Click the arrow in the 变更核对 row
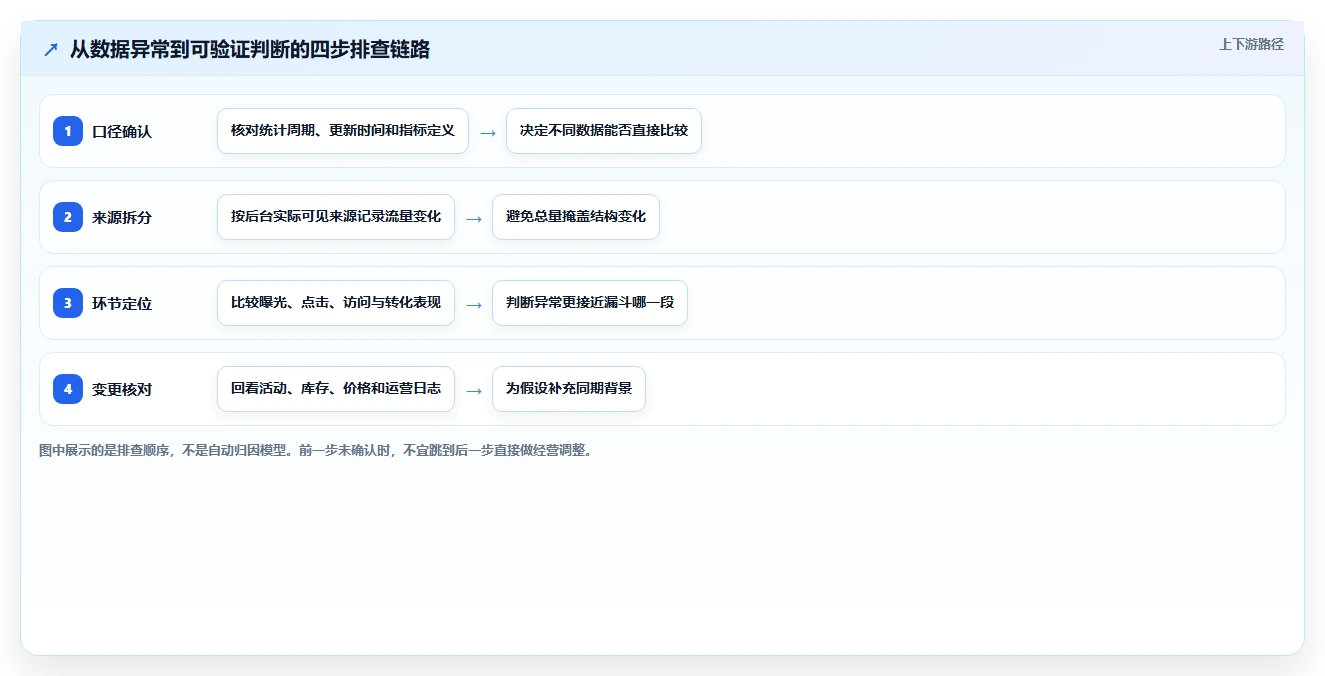 pos(474,390)
